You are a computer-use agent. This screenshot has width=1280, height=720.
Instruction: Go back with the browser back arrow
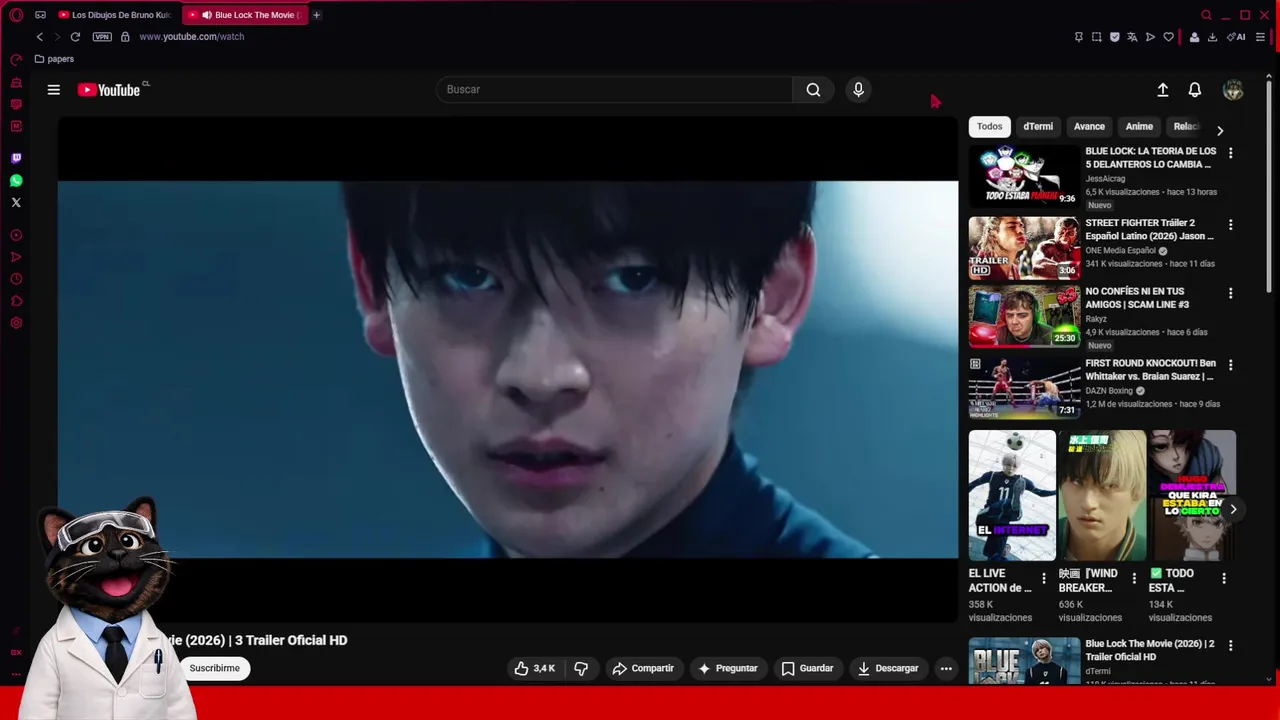coord(40,37)
